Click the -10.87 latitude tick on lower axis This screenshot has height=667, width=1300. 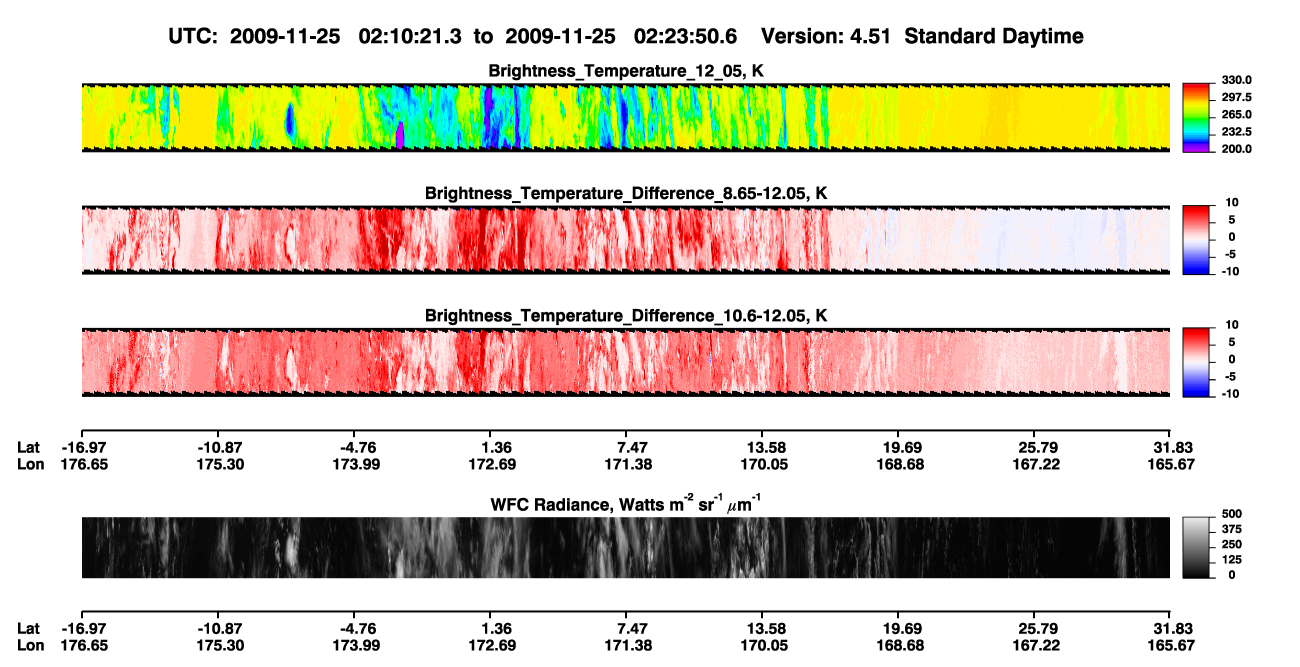pos(217,628)
